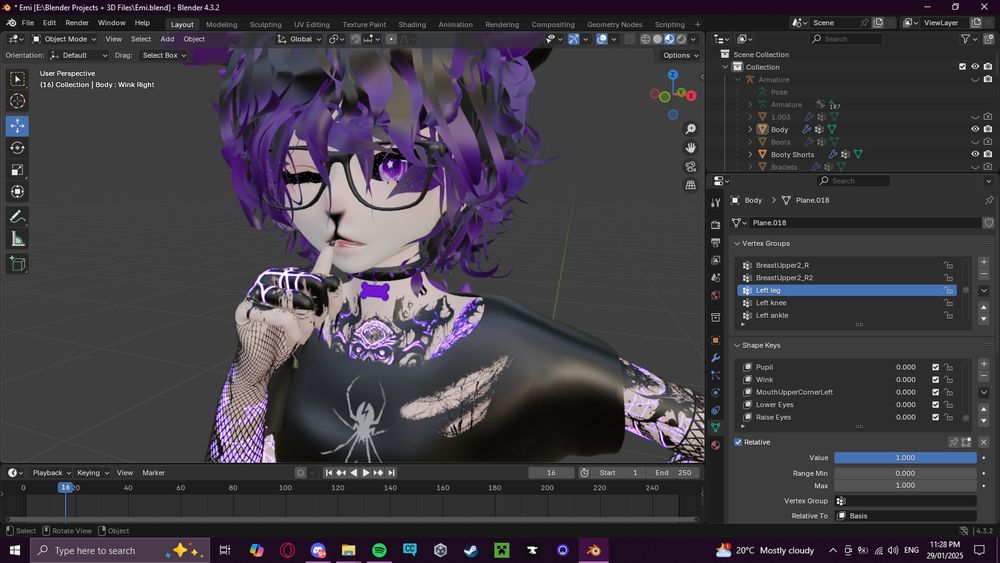1000x563 pixels.
Task: Open the Modifiers wrench tab
Action: click(x=716, y=358)
